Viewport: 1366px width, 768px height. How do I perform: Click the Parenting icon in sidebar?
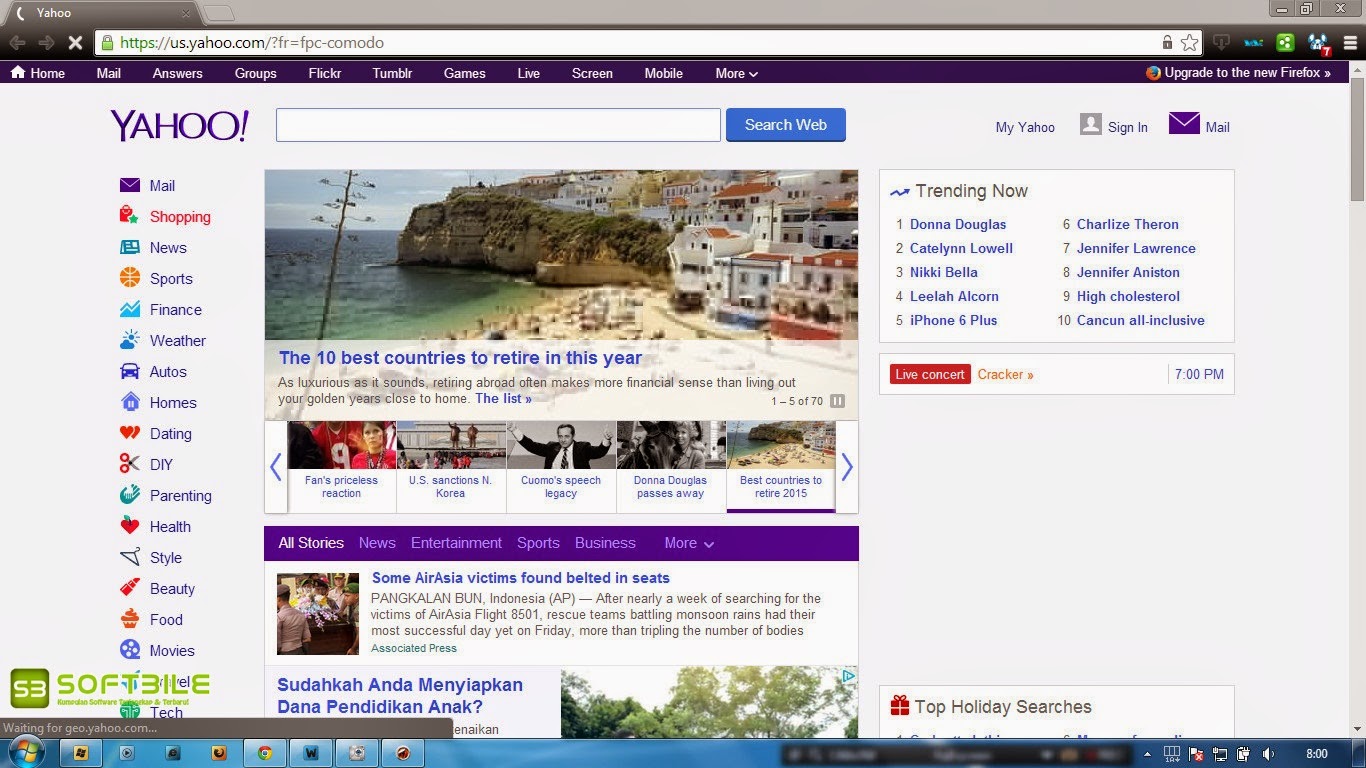(x=130, y=495)
